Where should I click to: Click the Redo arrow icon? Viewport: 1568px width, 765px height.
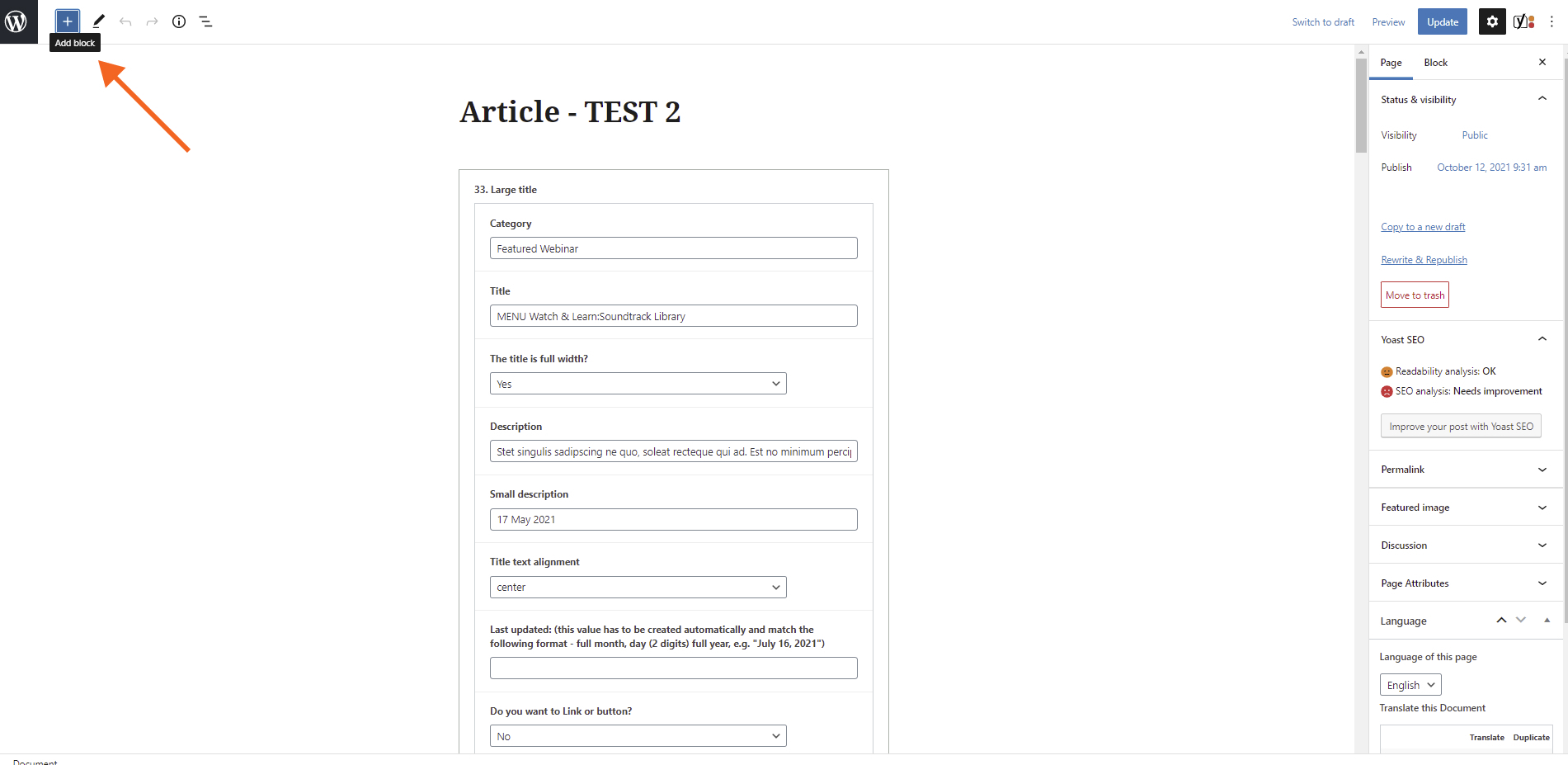point(153,21)
